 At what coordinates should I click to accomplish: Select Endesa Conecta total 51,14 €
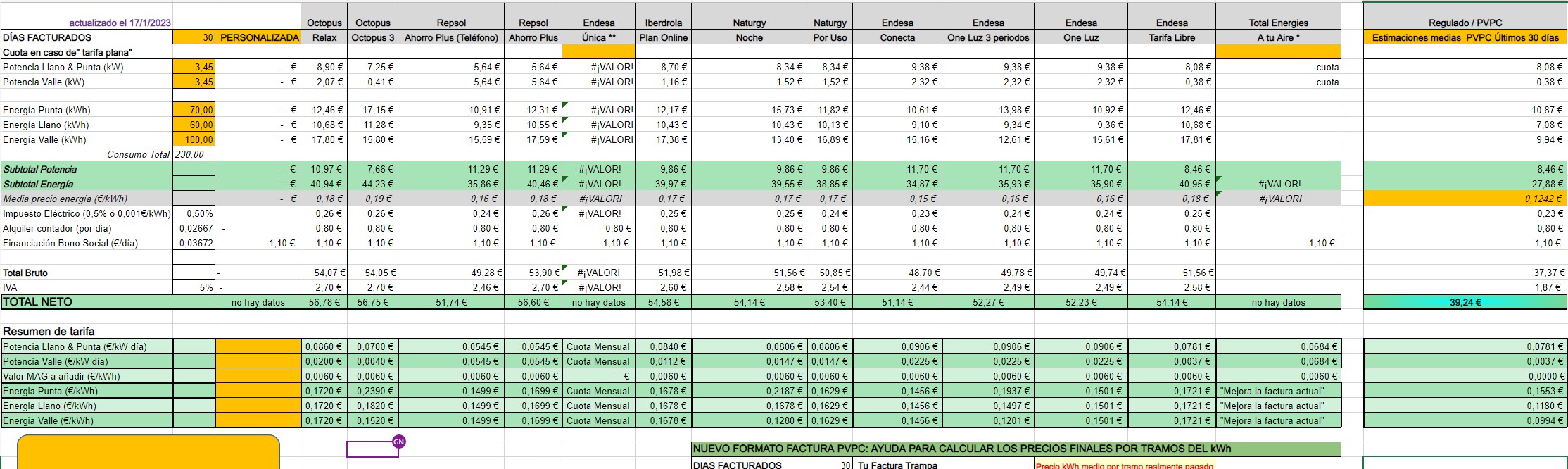[x=897, y=302]
